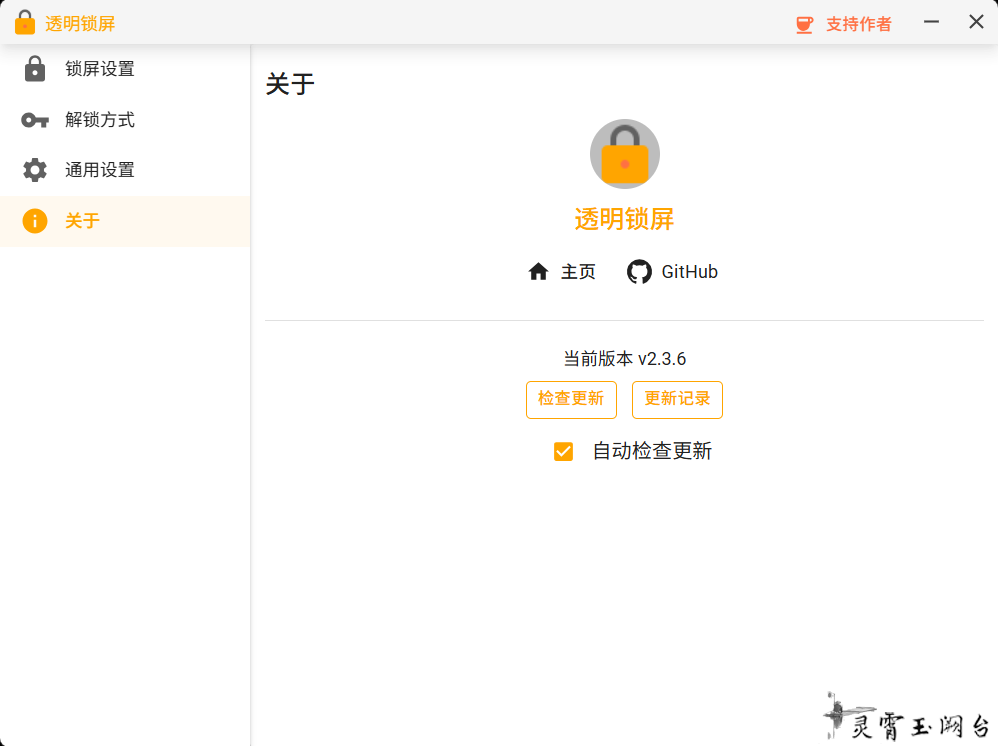The image size is (998, 746).
Task: Open the 支持作者 link
Action: 858,24
